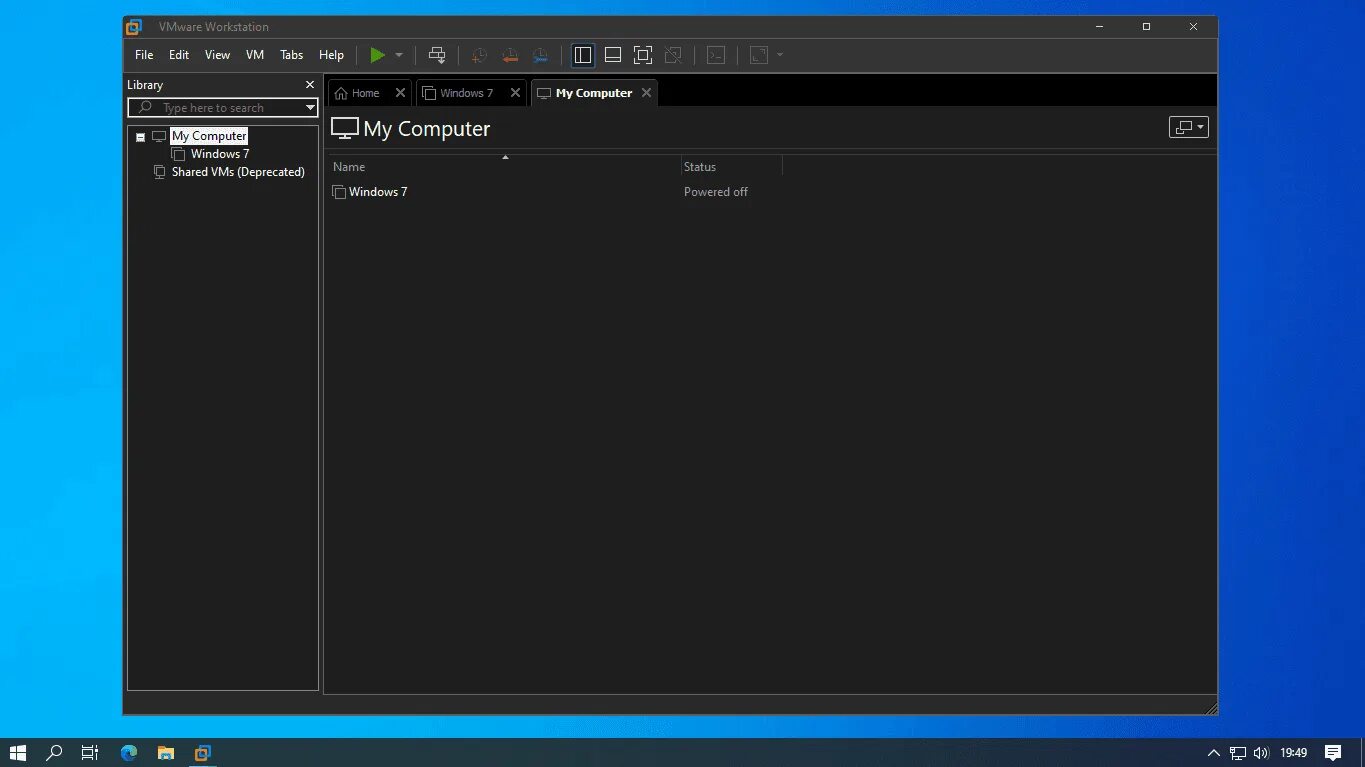Toggle the library sidebar view icon
Screen dimensions: 1365x767
point(583,55)
